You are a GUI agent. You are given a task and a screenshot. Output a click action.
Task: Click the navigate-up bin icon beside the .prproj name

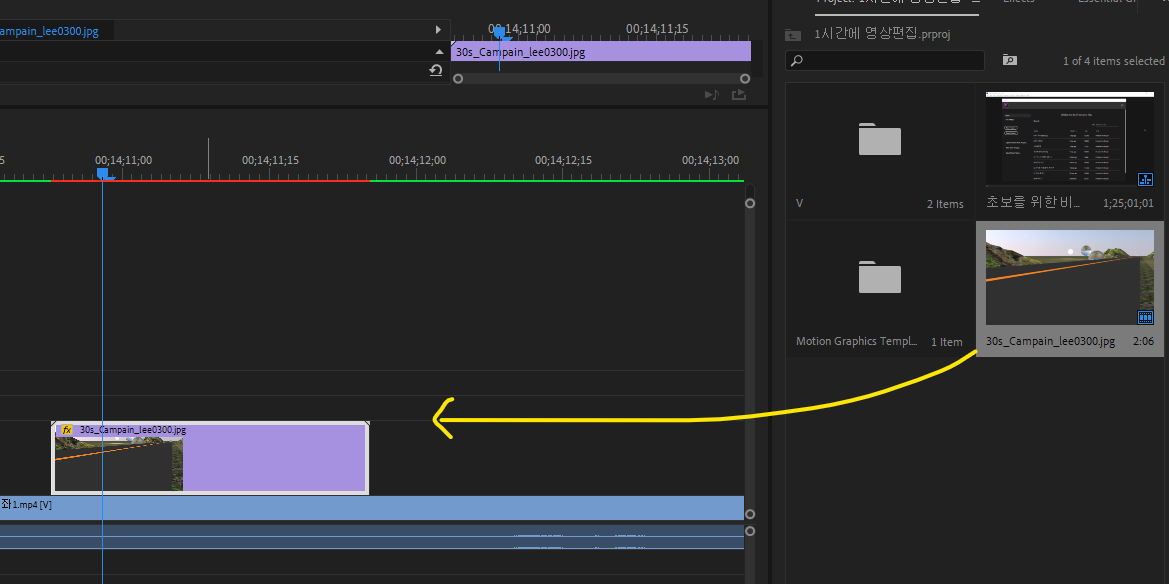793,34
